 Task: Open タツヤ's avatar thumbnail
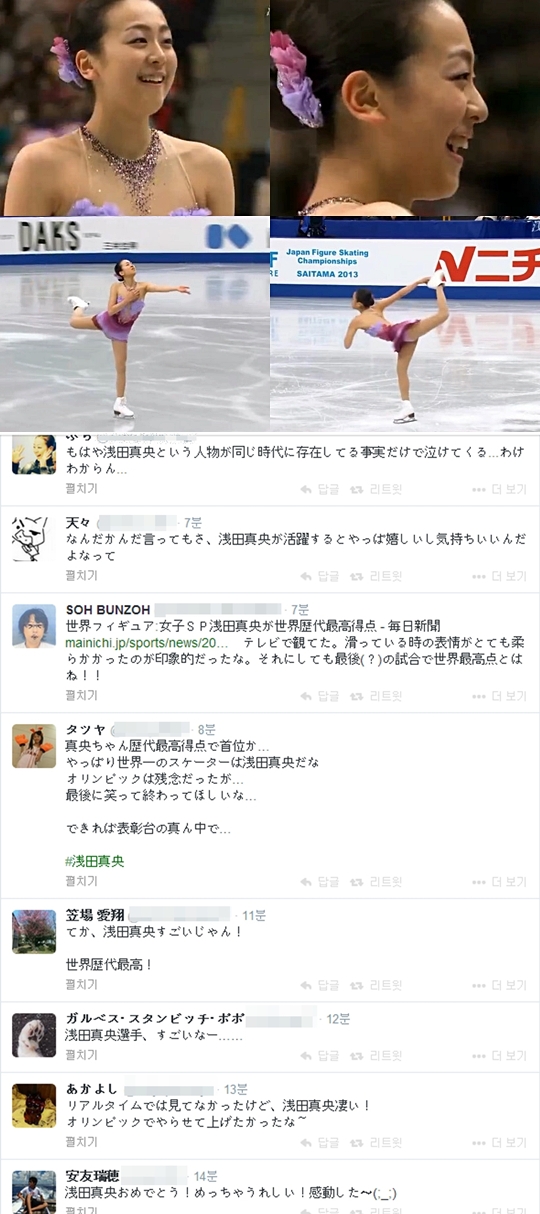click(x=33, y=745)
